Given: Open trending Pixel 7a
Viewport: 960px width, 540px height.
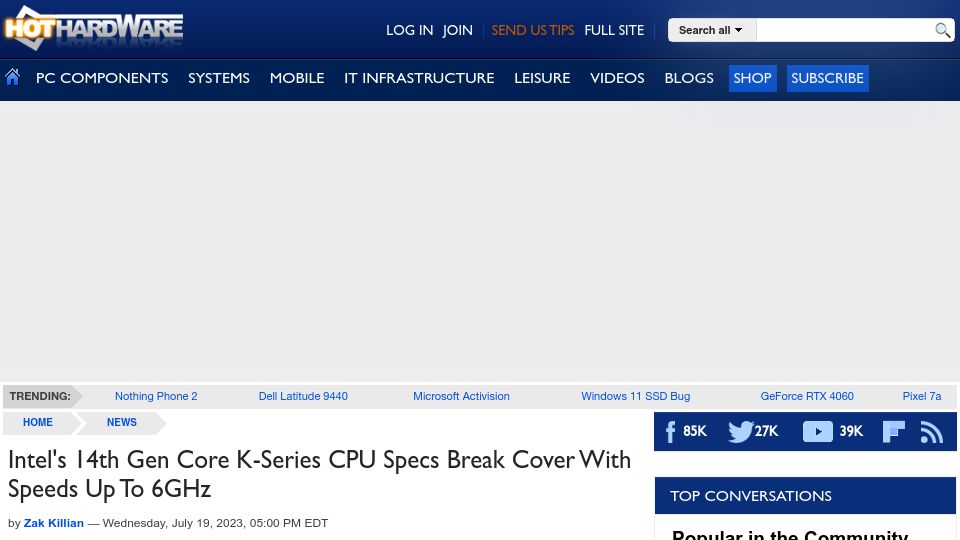Looking at the screenshot, I should coord(921,396).
